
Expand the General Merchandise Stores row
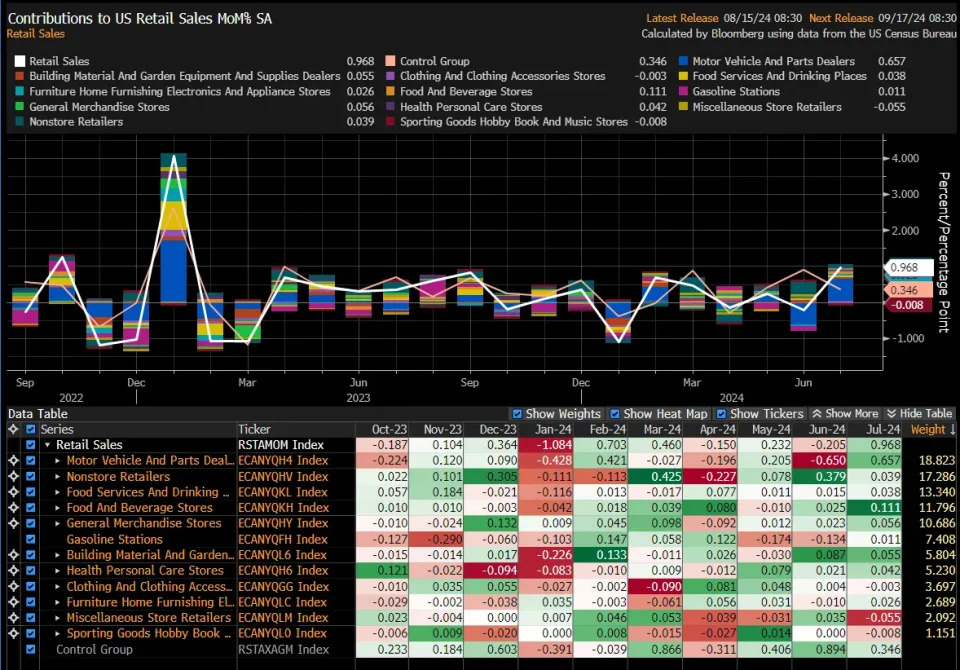58,523
